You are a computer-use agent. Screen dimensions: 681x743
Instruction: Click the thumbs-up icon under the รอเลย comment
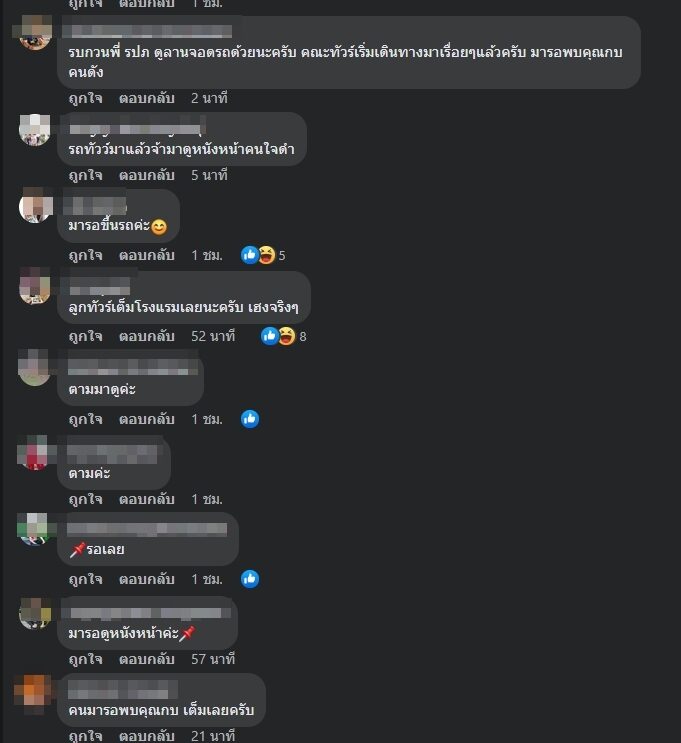(250, 579)
